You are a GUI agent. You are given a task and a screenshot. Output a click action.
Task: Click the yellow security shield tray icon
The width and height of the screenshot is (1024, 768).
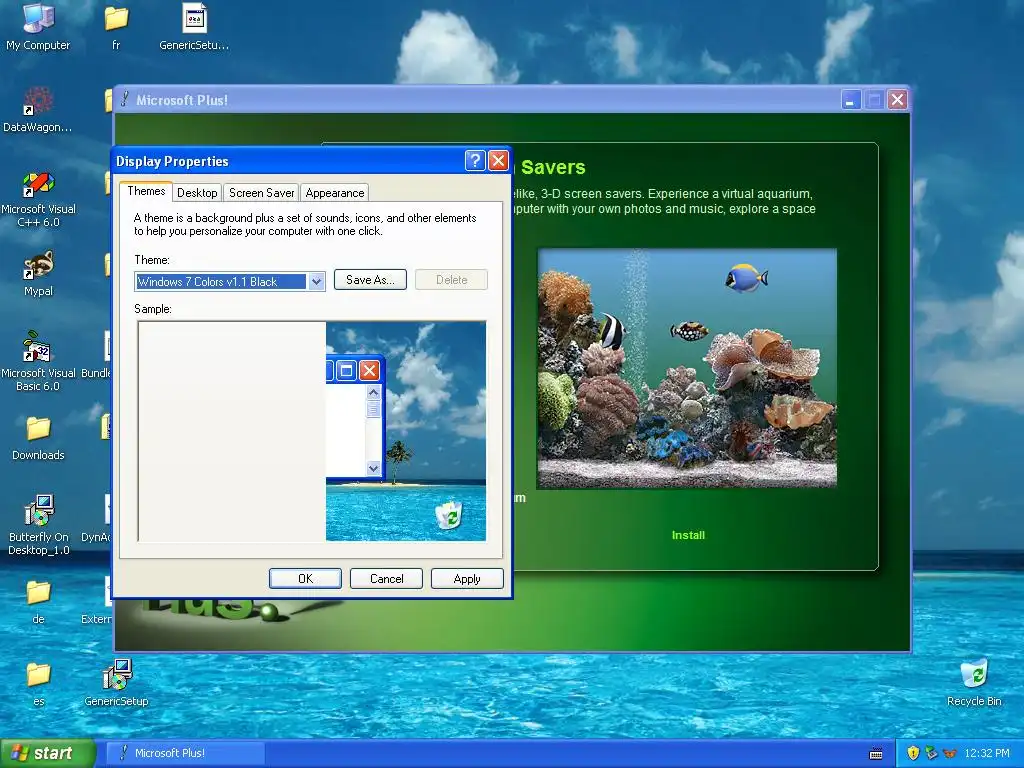pyautogui.click(x=913, y=753)
